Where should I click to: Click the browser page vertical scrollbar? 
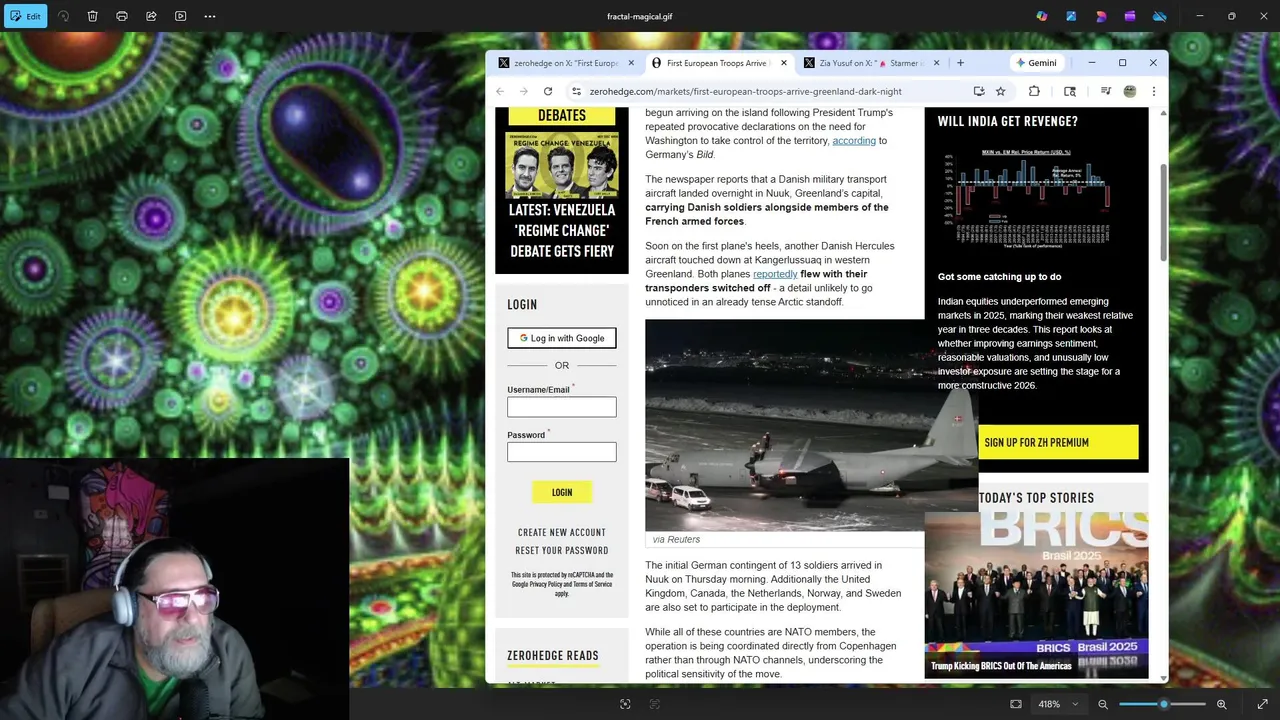click(1161, 215)
